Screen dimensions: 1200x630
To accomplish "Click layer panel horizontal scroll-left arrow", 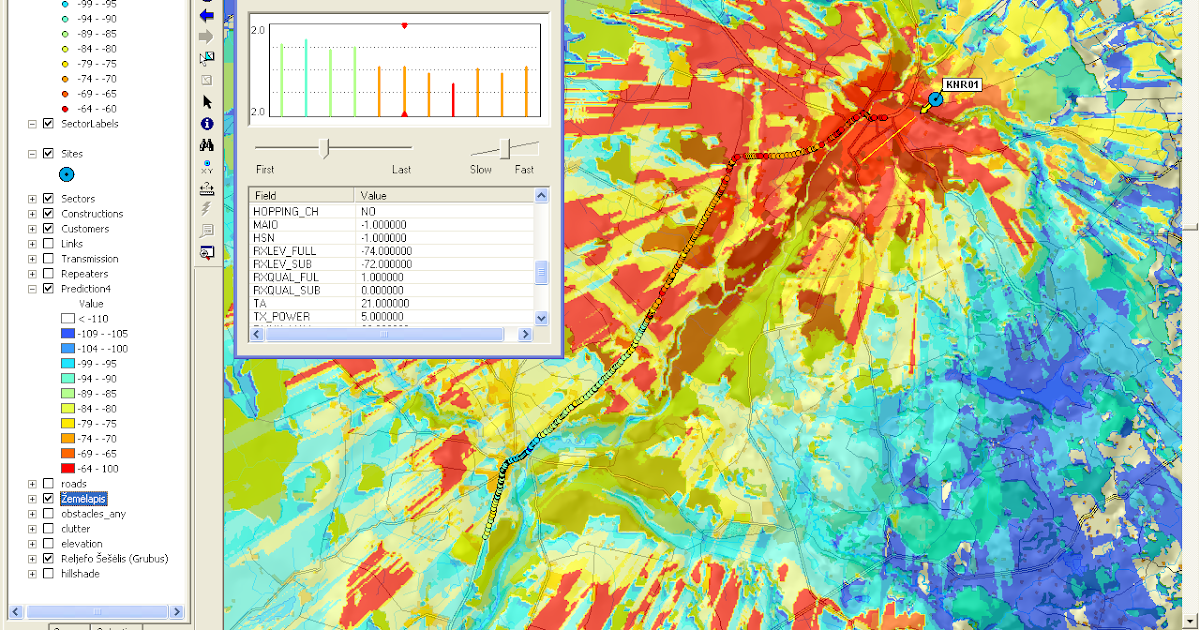I will pos(15,611).
